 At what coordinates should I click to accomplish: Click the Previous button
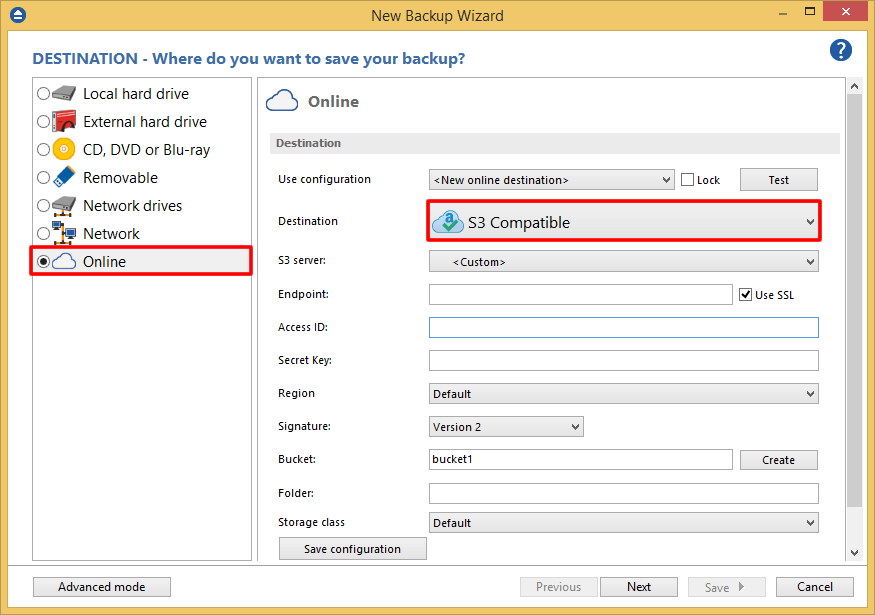click(559, 587)
